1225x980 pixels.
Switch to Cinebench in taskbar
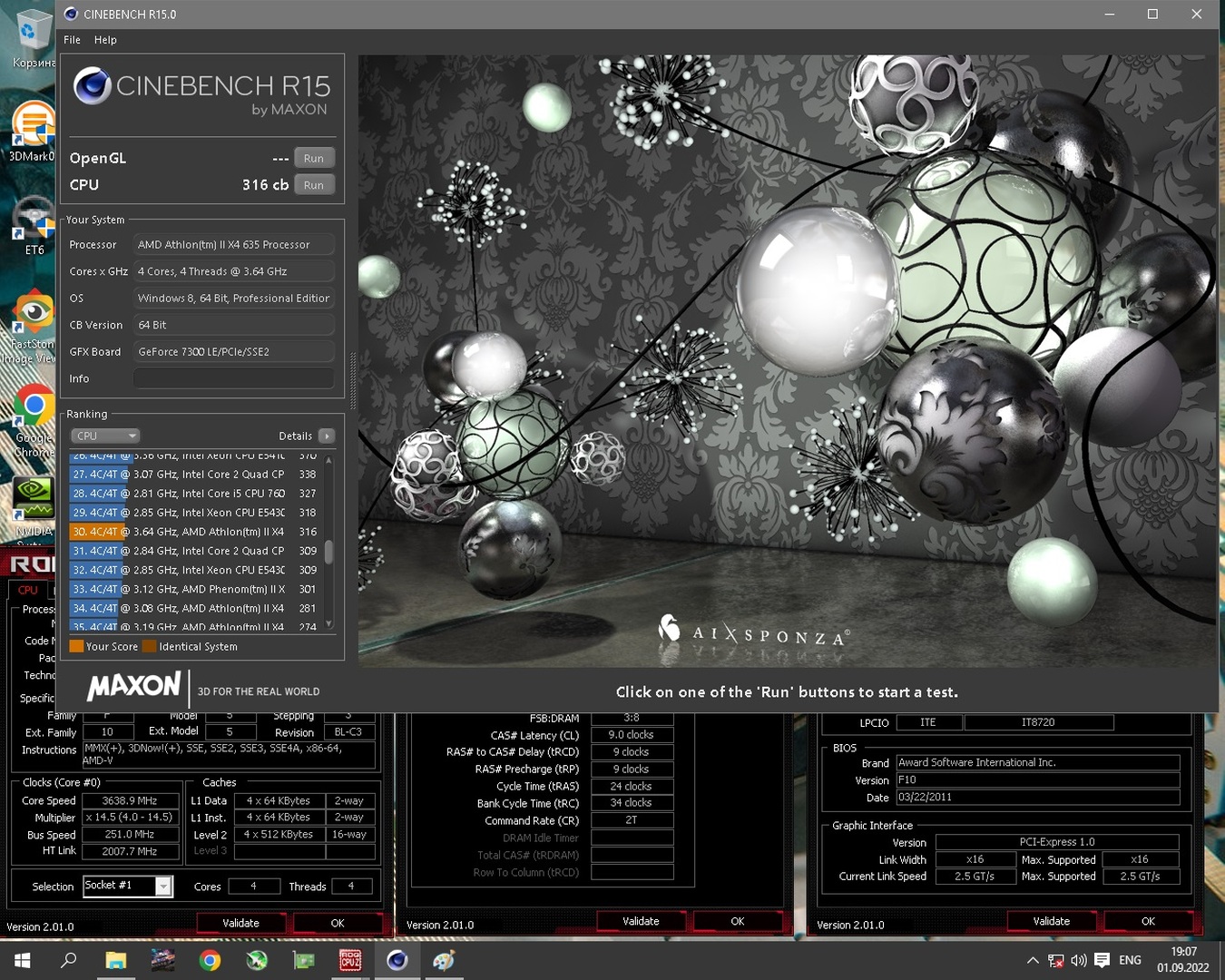[x=397, y=960]
